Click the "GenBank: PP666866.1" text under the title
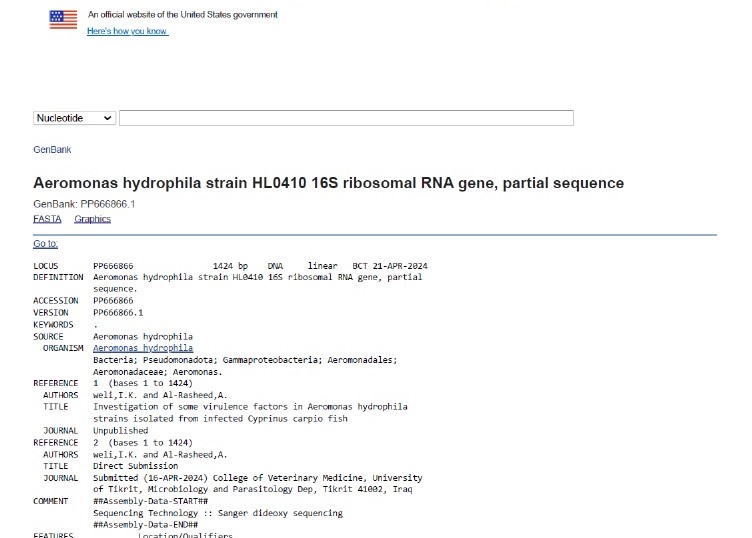This screenshot has height=538, width=752. pyautogui.click(x=84, y=204)
